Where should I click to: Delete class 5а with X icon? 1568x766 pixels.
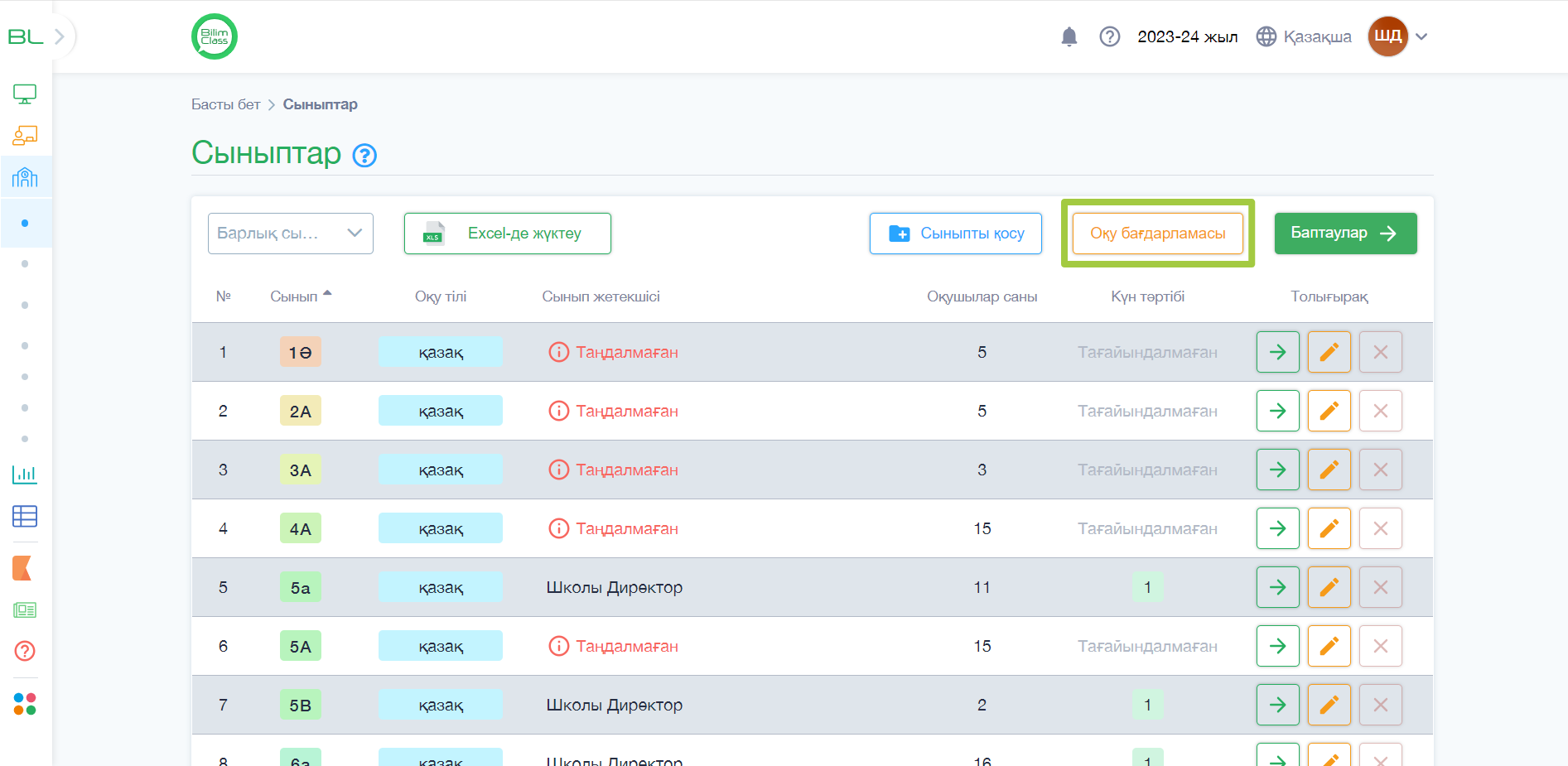1381,587
